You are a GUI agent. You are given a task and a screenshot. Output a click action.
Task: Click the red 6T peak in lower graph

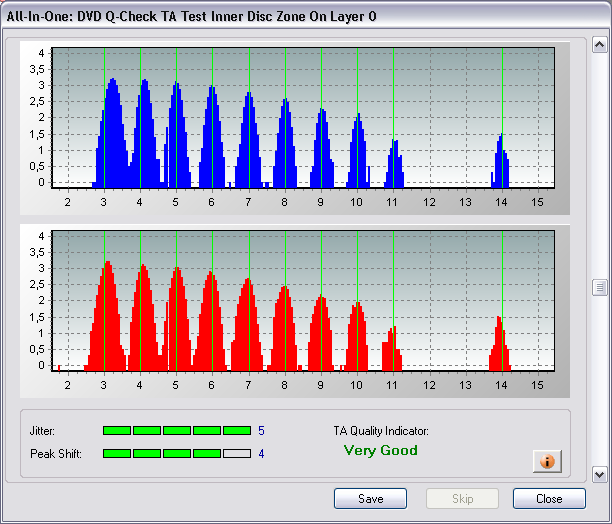[210, 321]
